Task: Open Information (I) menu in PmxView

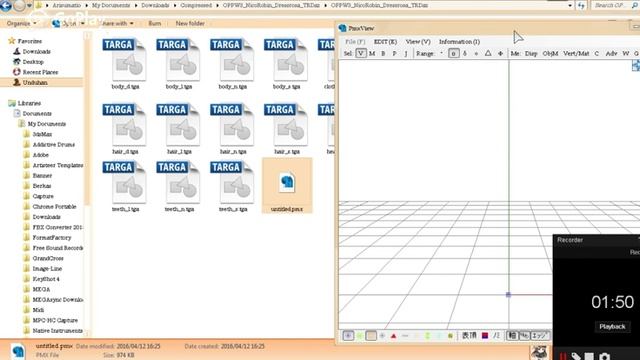Action: point(459,42)
